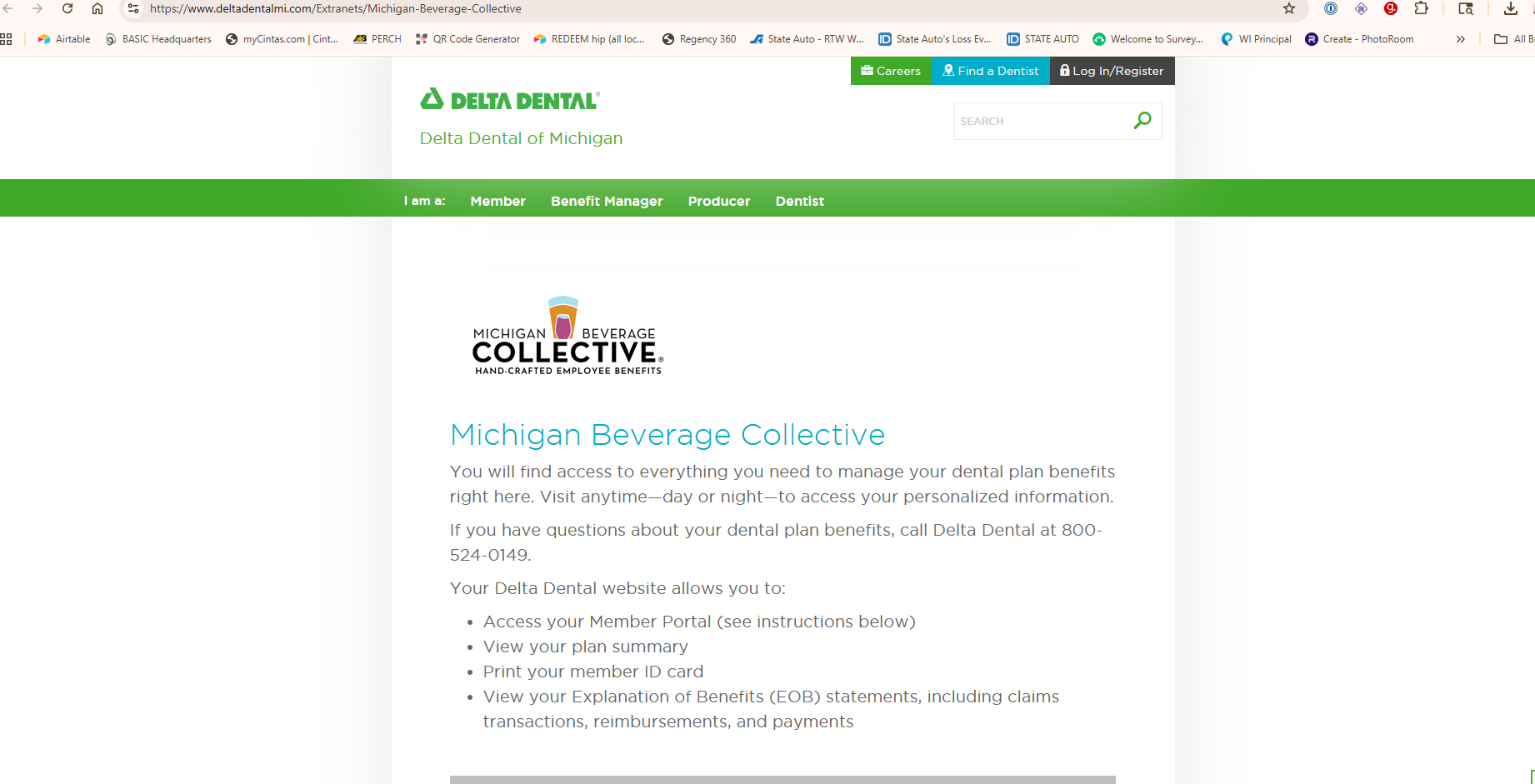
Task: Open the browser extensions puzzle icon
Action: click(1422, 9)
